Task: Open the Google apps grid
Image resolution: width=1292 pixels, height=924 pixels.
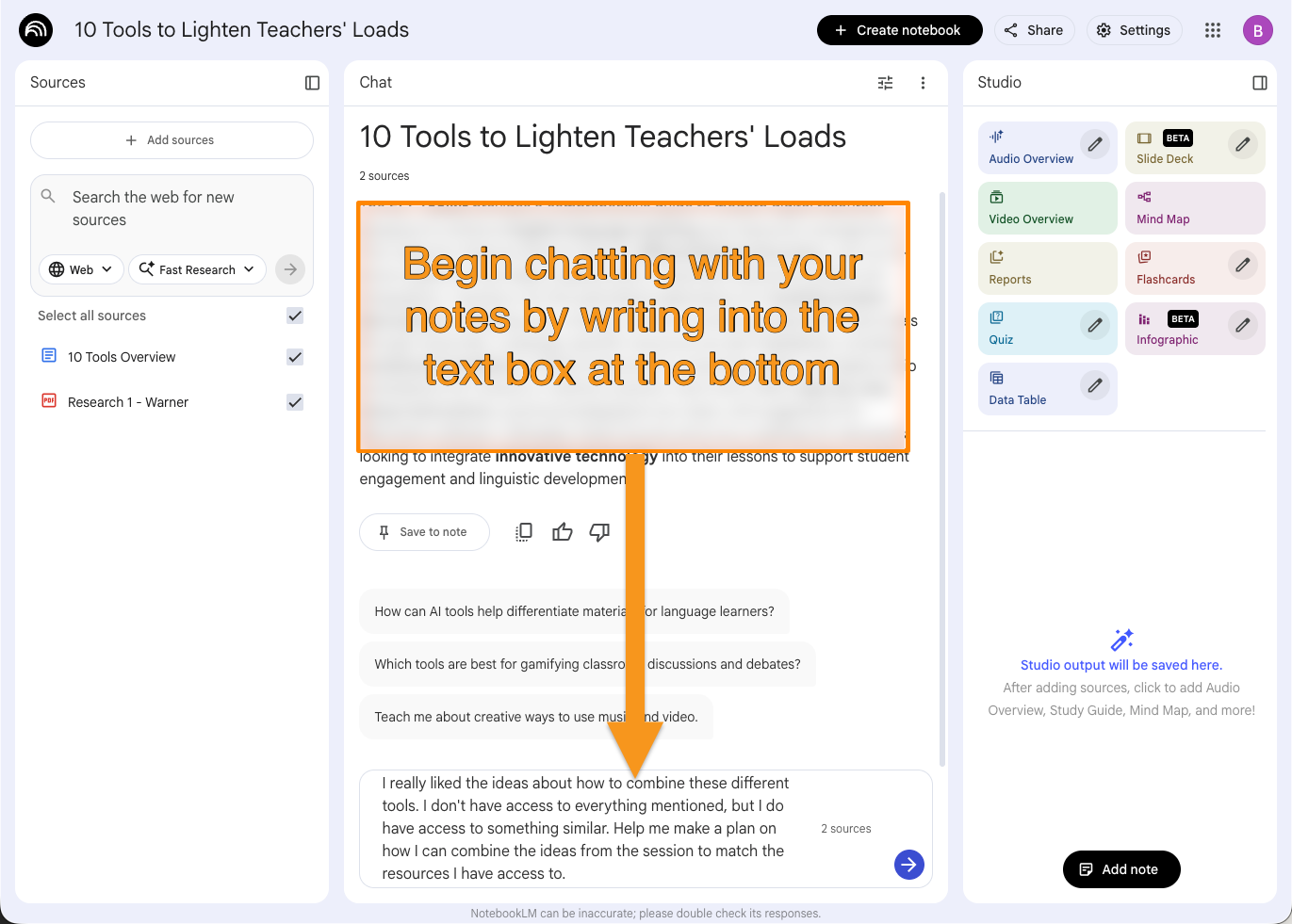Action: [x=1213, y=30]
